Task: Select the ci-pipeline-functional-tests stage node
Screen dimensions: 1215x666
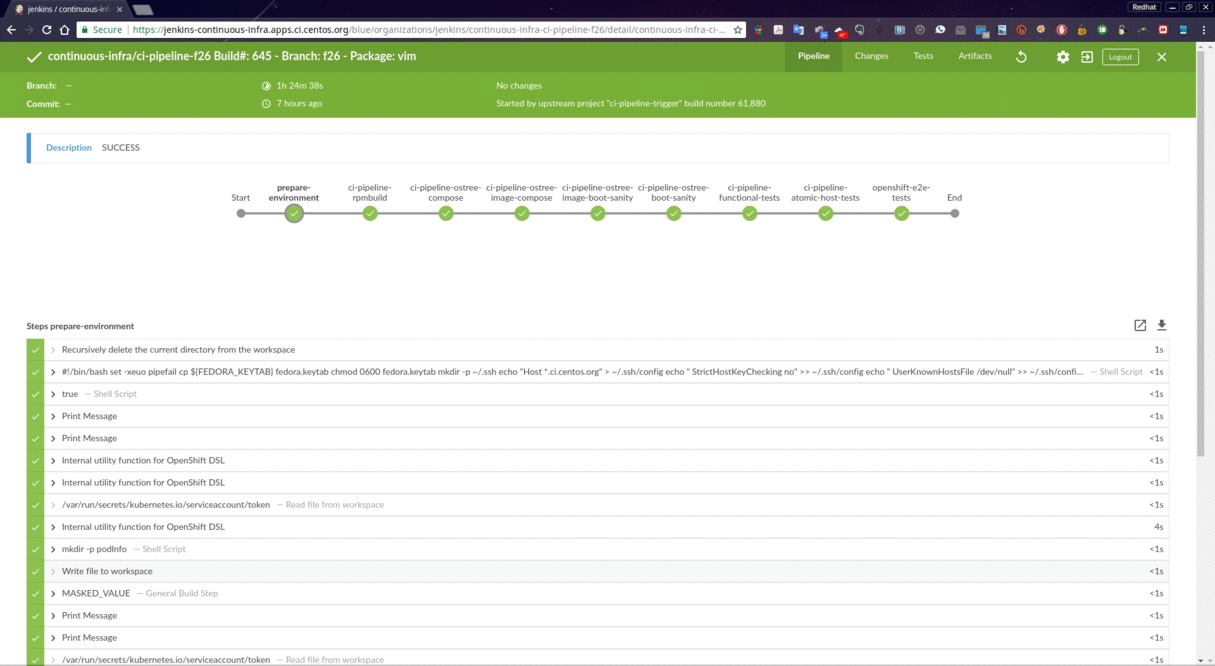Action: (750, 213)
